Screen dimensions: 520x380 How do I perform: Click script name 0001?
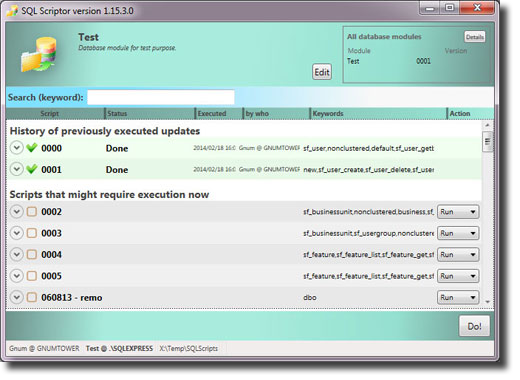click(x=51, y=169)
